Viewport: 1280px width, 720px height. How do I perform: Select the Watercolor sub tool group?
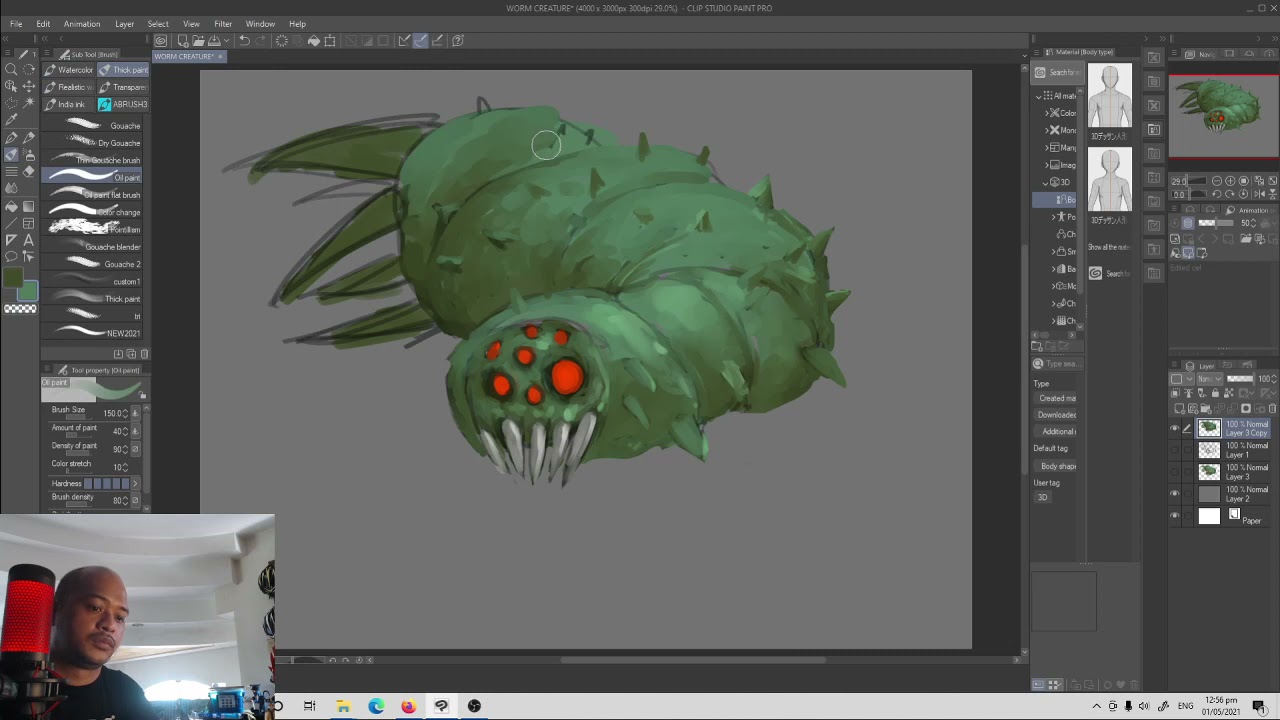(69, 70)
